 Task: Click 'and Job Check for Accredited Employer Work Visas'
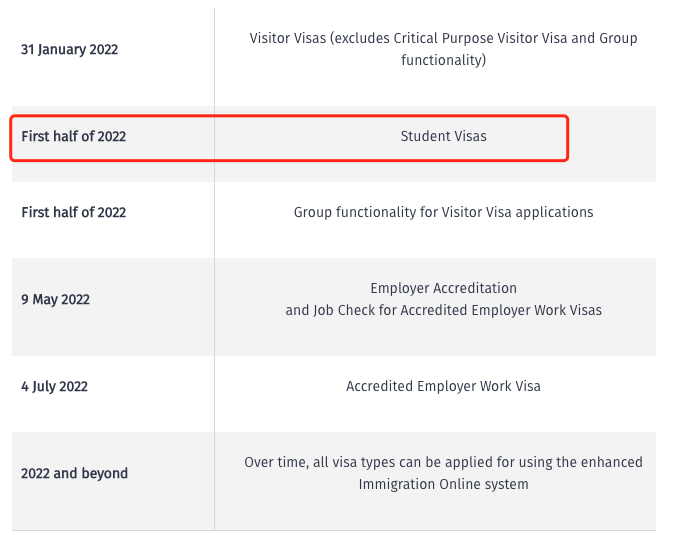click(443, 310)
